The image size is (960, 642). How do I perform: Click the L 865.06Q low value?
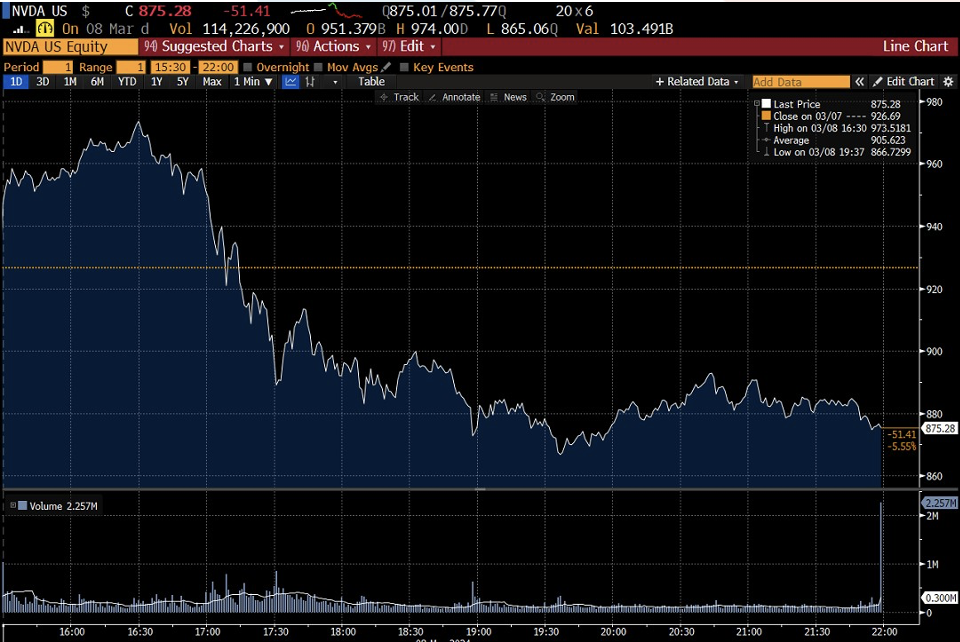522,29
